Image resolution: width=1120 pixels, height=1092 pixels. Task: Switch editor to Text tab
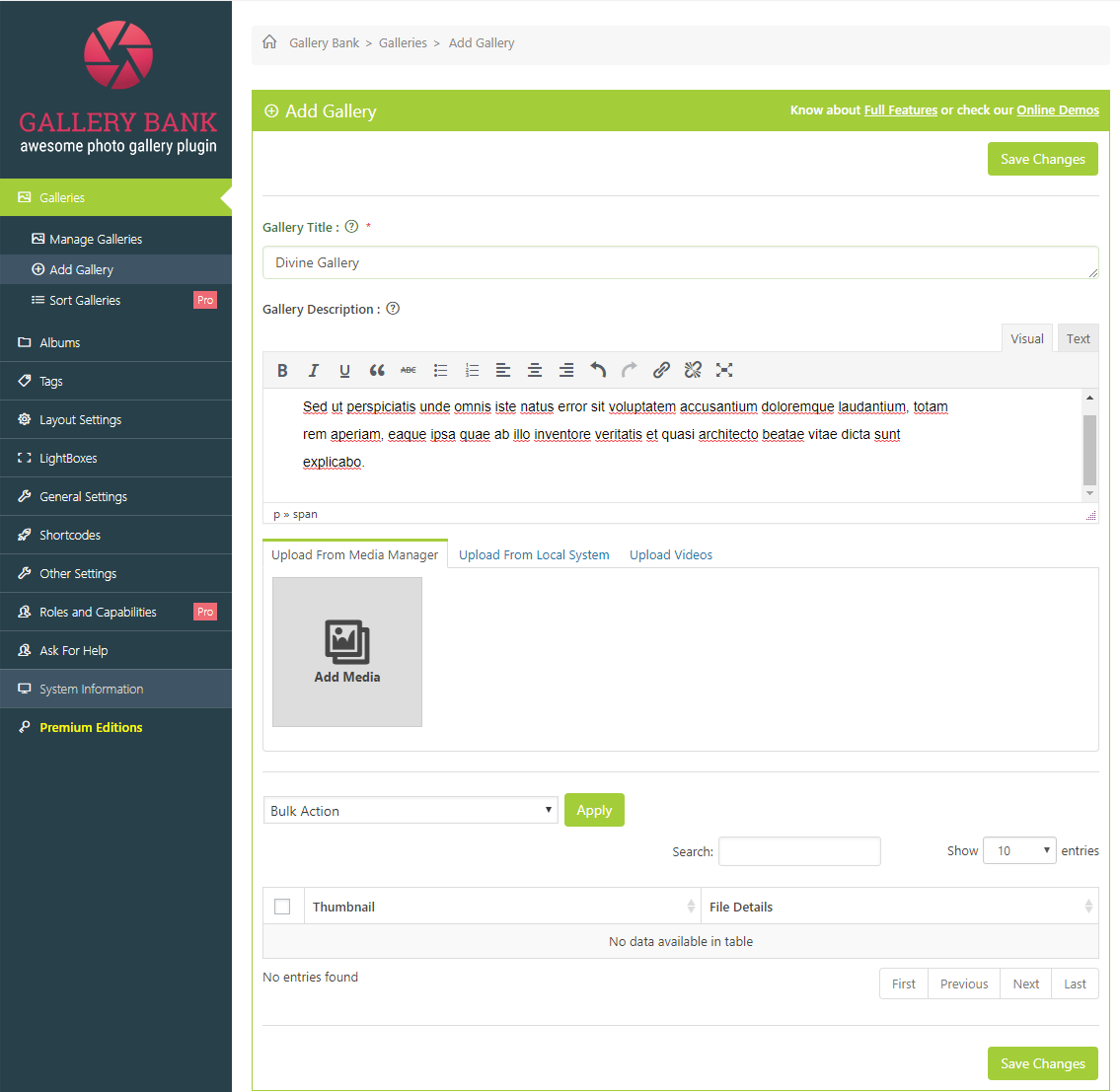(x=1078, y=338)
